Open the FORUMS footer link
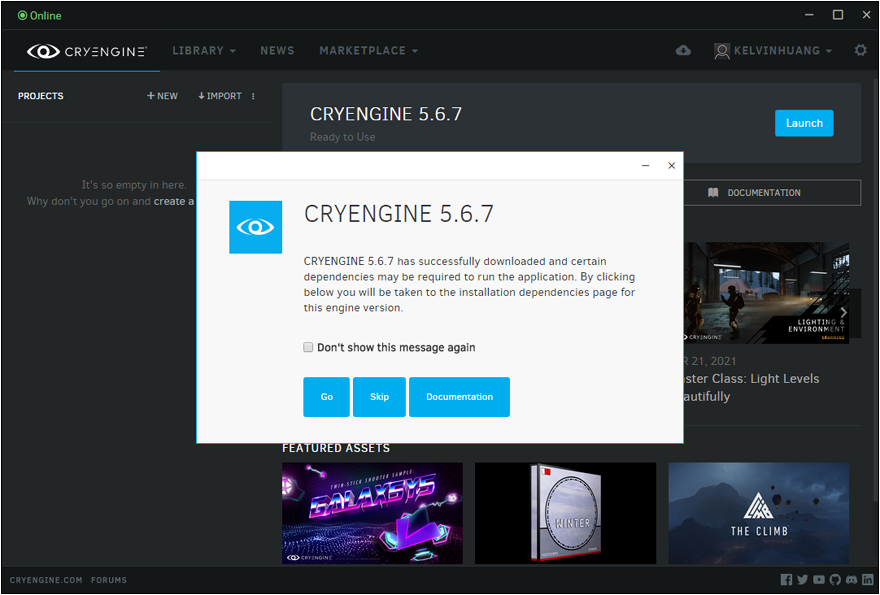Viewport: 880px width, 595px height. (x=109, y=580)
